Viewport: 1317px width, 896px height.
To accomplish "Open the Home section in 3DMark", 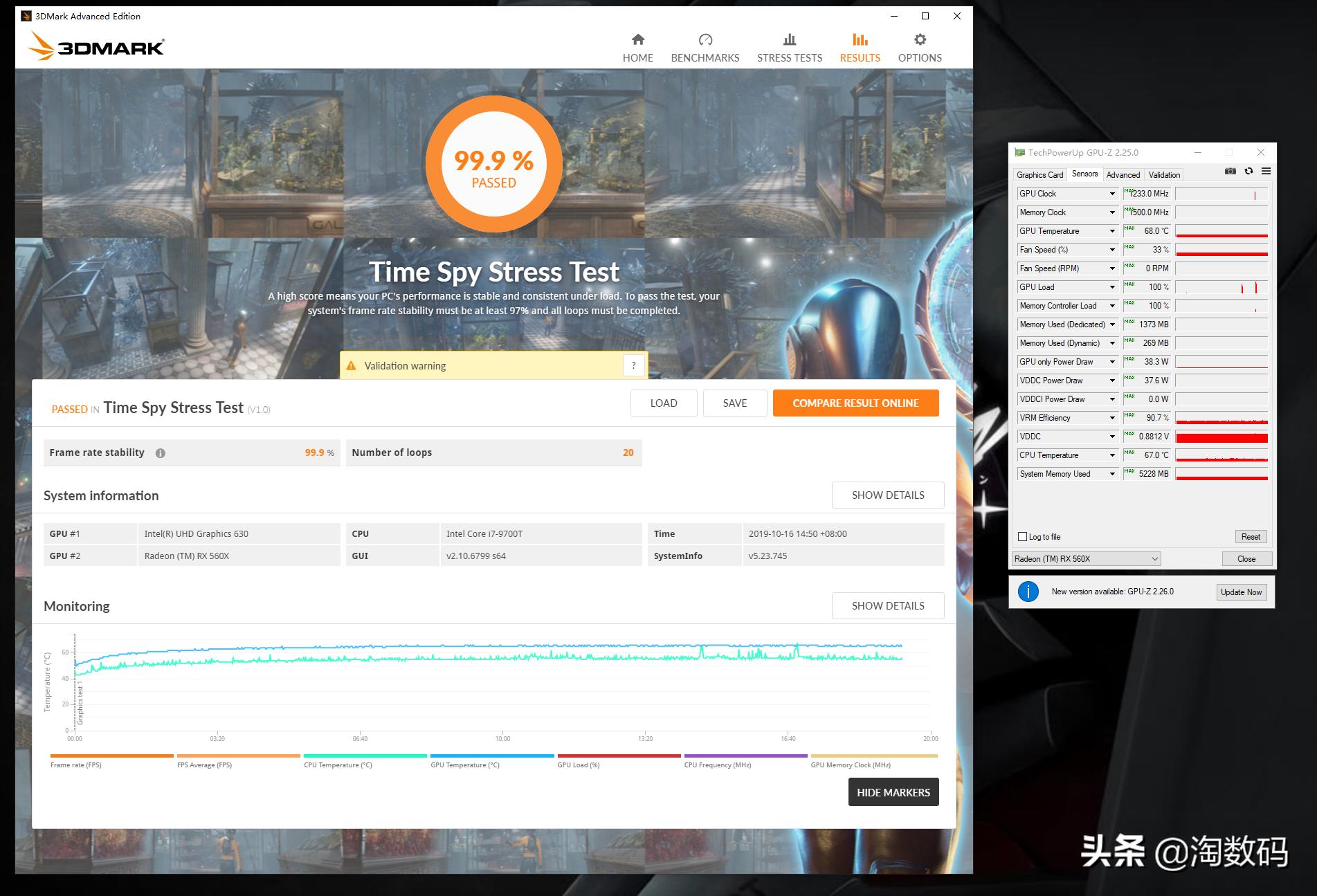I will [x=637, y=46].
